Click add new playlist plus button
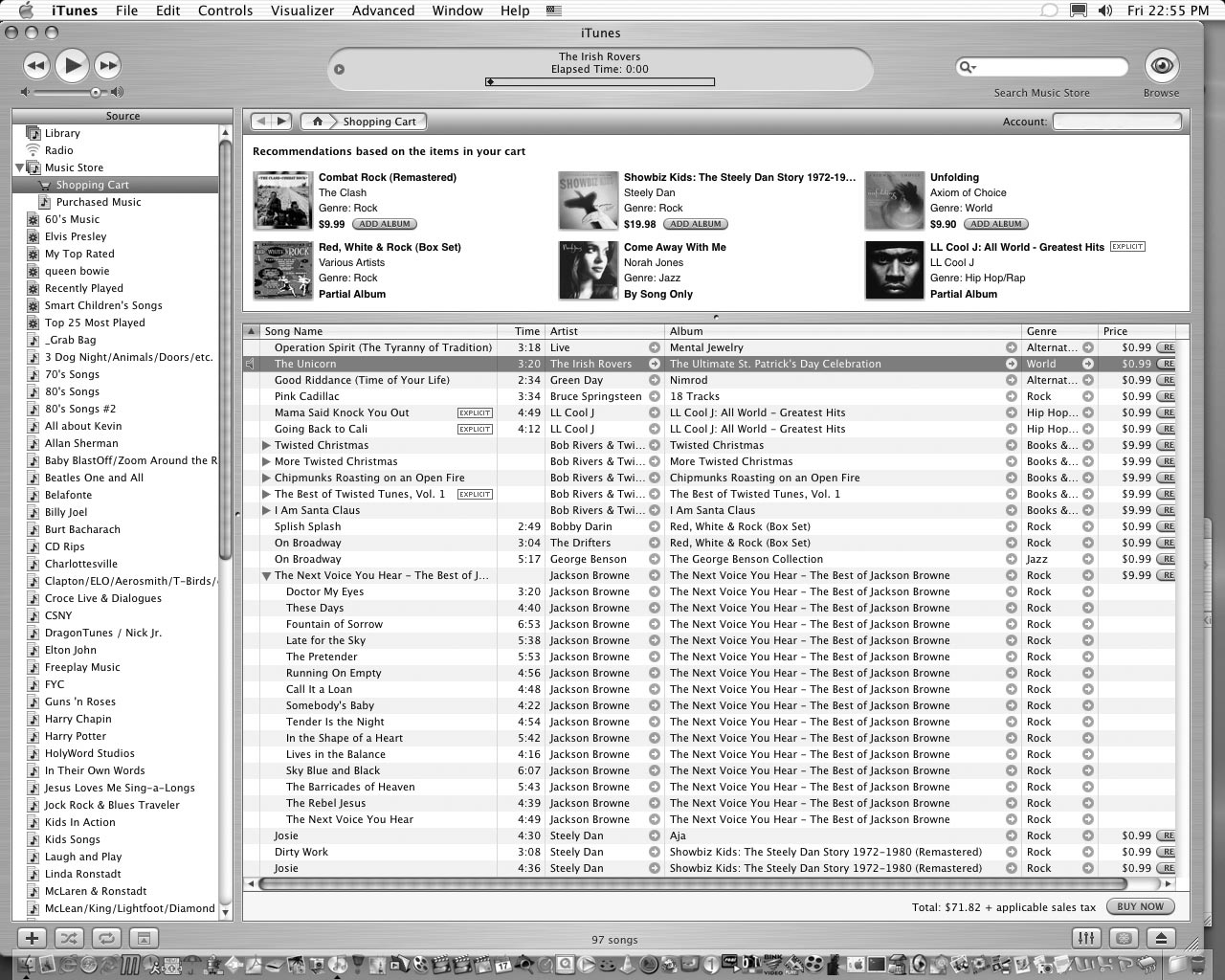The image size is (1225, 980). [x=32, y=938]
